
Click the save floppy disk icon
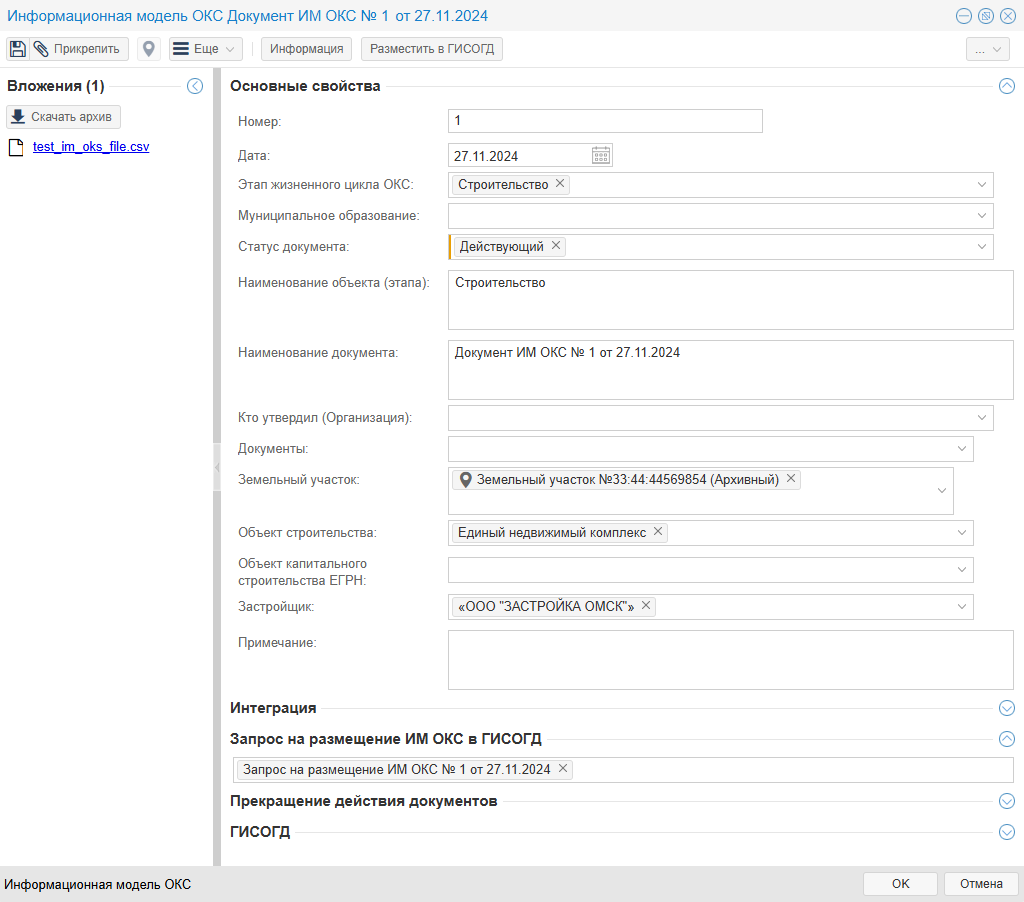pyautogui.click(x=18, y=49)
